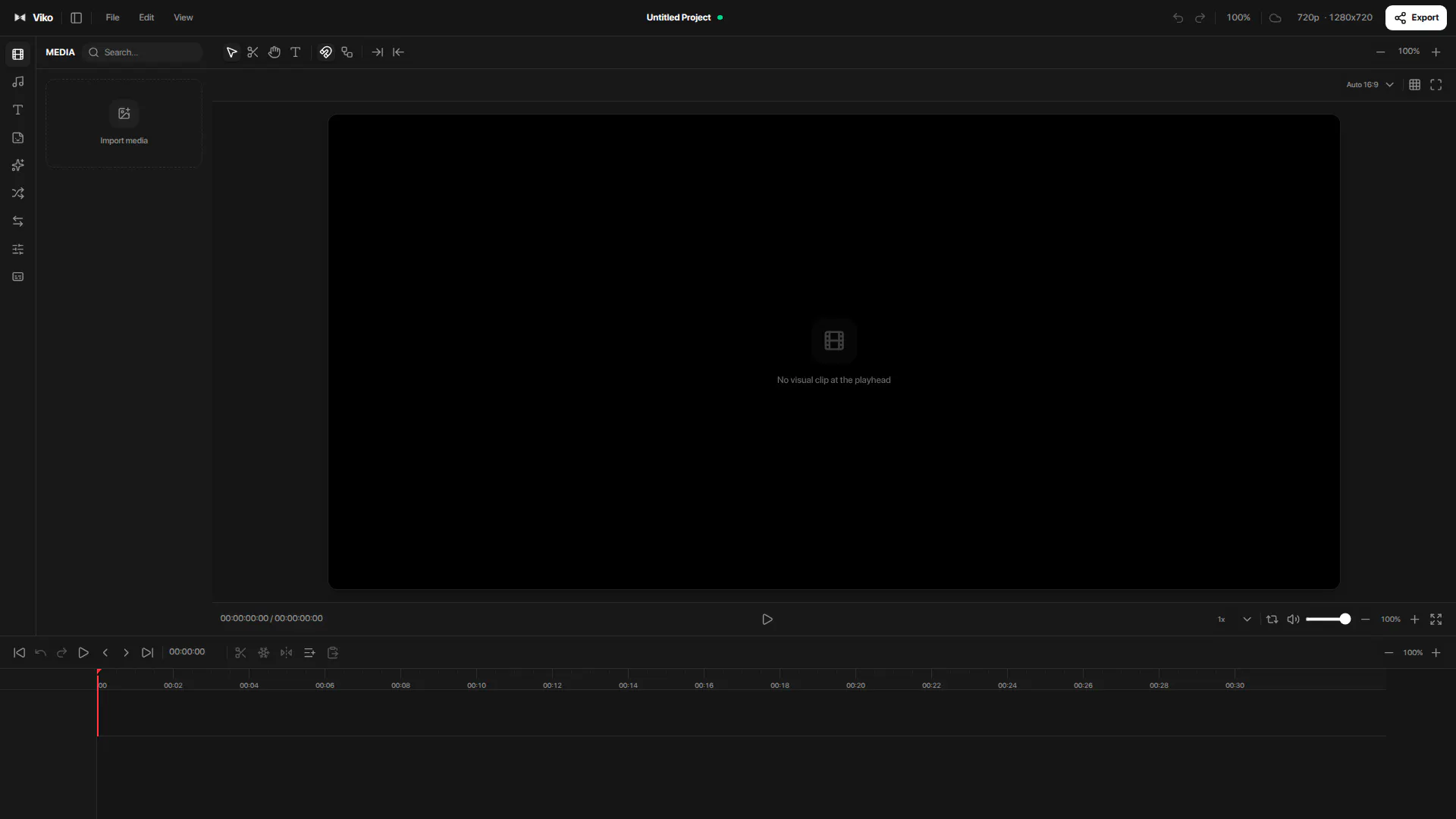Click the Untitled Project title
Viewport: 1456px width, 819px height.
point(679,17)
